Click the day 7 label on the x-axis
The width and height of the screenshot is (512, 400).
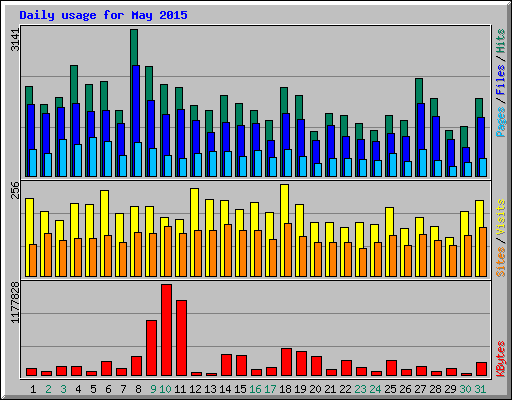pos(123,389)
